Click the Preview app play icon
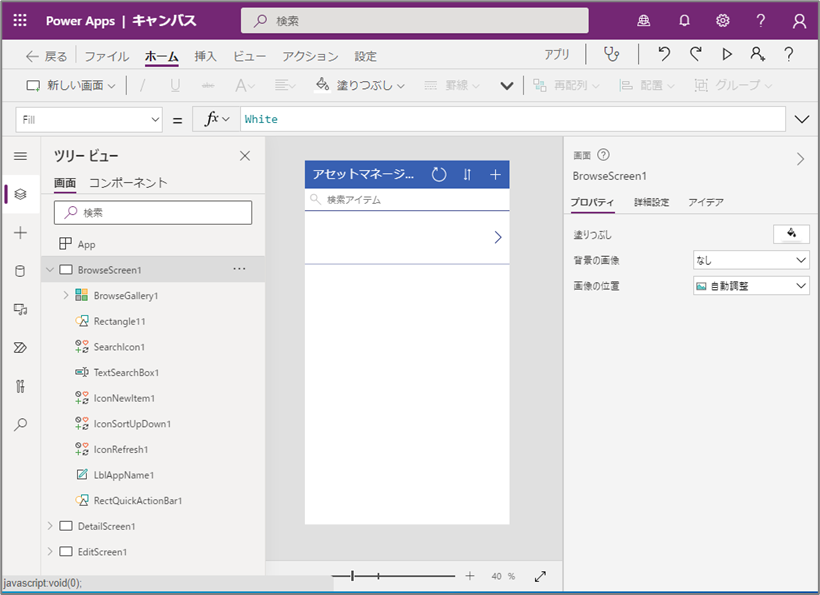820x595 pixels. (x=726, y=54)
